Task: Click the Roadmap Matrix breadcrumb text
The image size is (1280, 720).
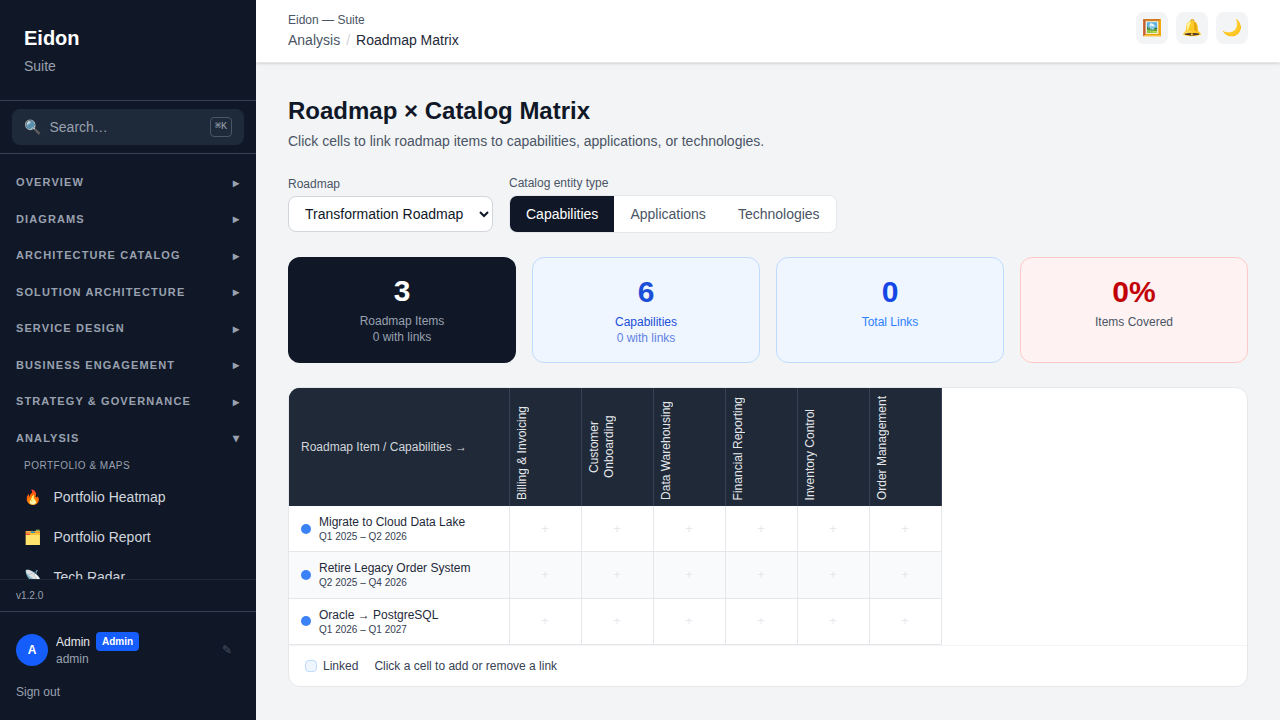Action: [x=407, y=40]
